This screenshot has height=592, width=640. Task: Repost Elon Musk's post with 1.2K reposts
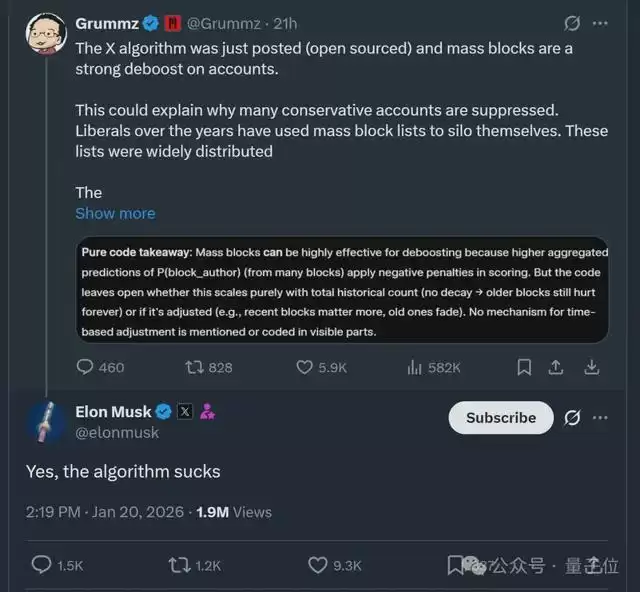point(180,565)
